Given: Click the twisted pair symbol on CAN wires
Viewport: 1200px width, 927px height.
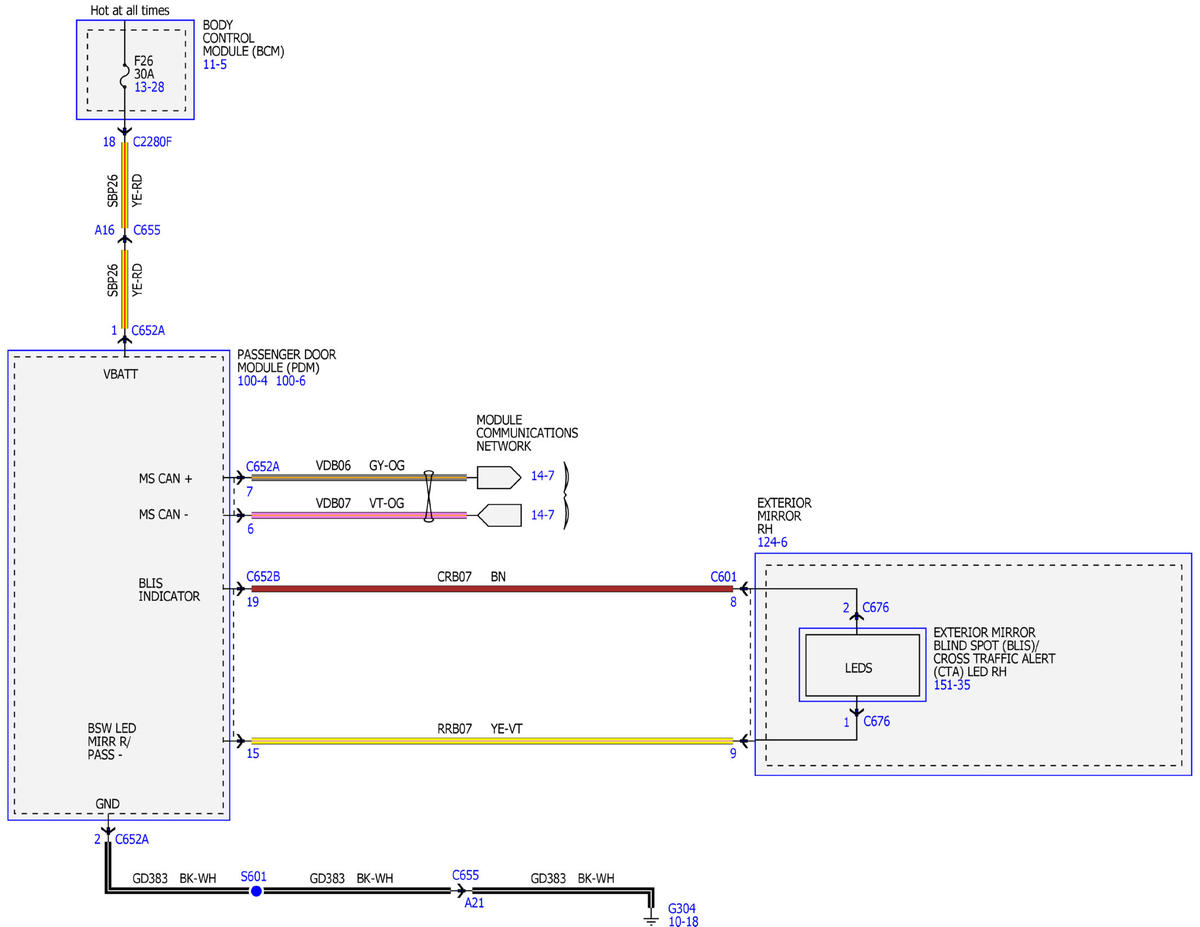Looking at the screenshot, I should (428, 496).
